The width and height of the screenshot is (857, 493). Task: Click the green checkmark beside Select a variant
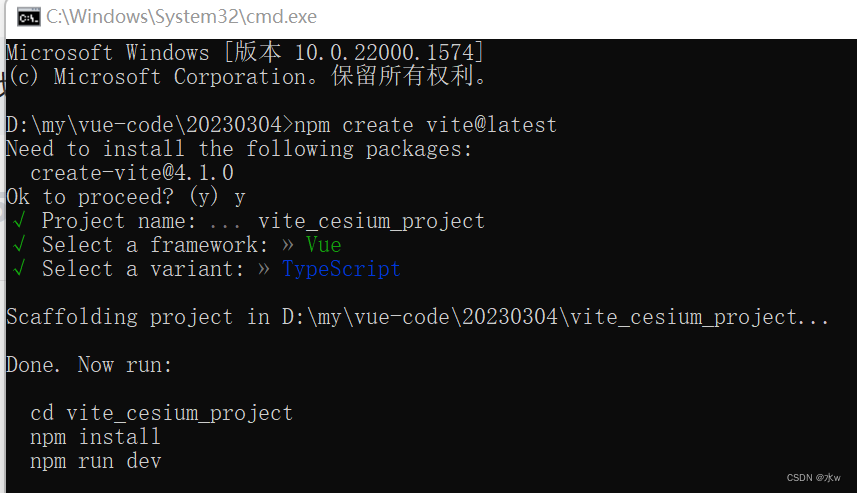(19, 269)
